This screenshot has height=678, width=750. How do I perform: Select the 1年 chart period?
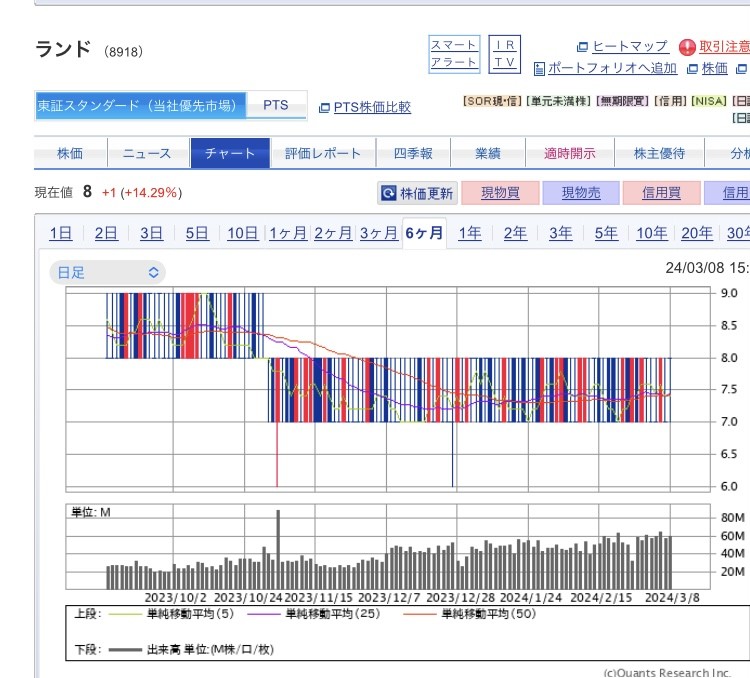[x=470, y=234]
